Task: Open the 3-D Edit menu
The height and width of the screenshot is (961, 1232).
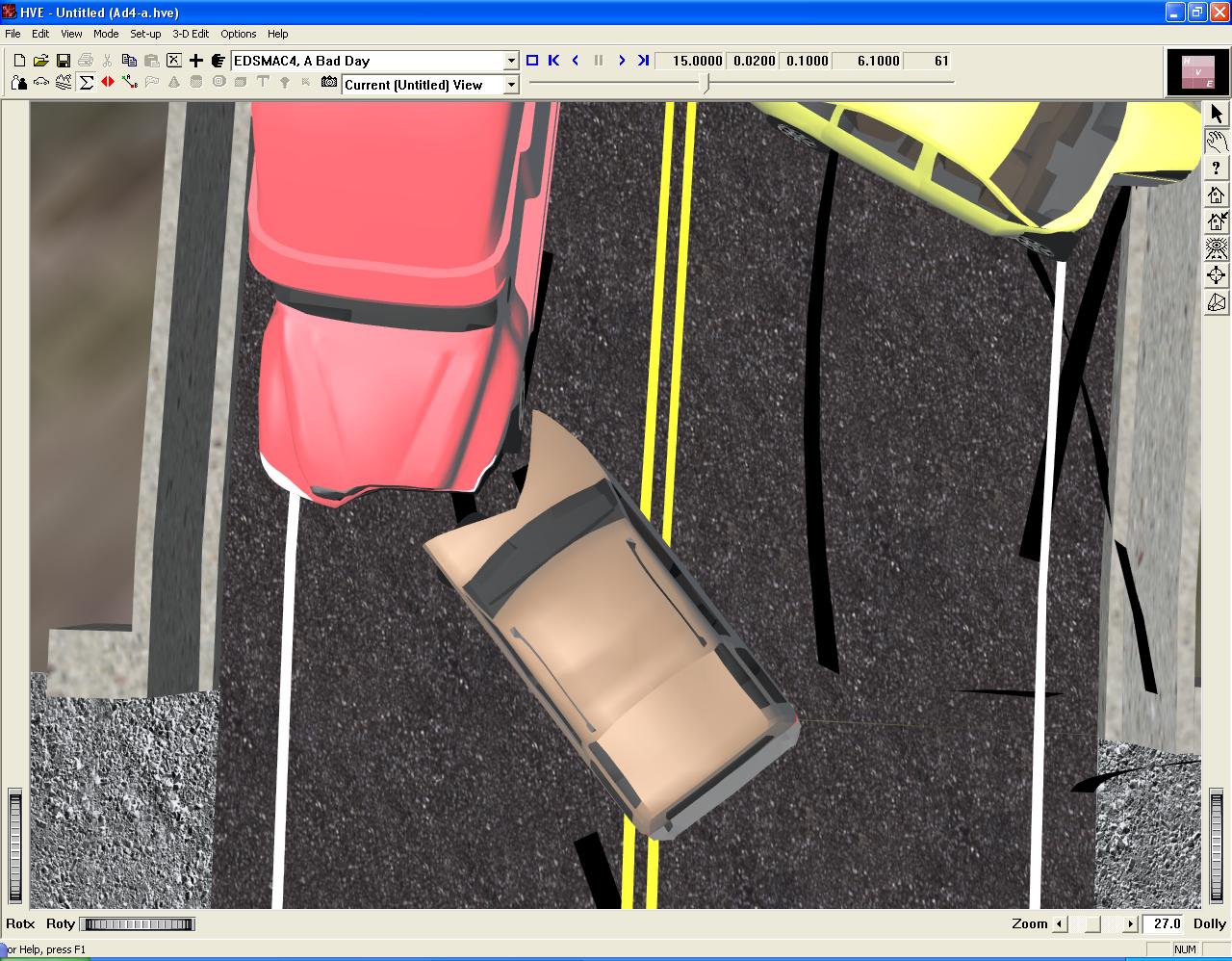Action: (x=191, y=34)
